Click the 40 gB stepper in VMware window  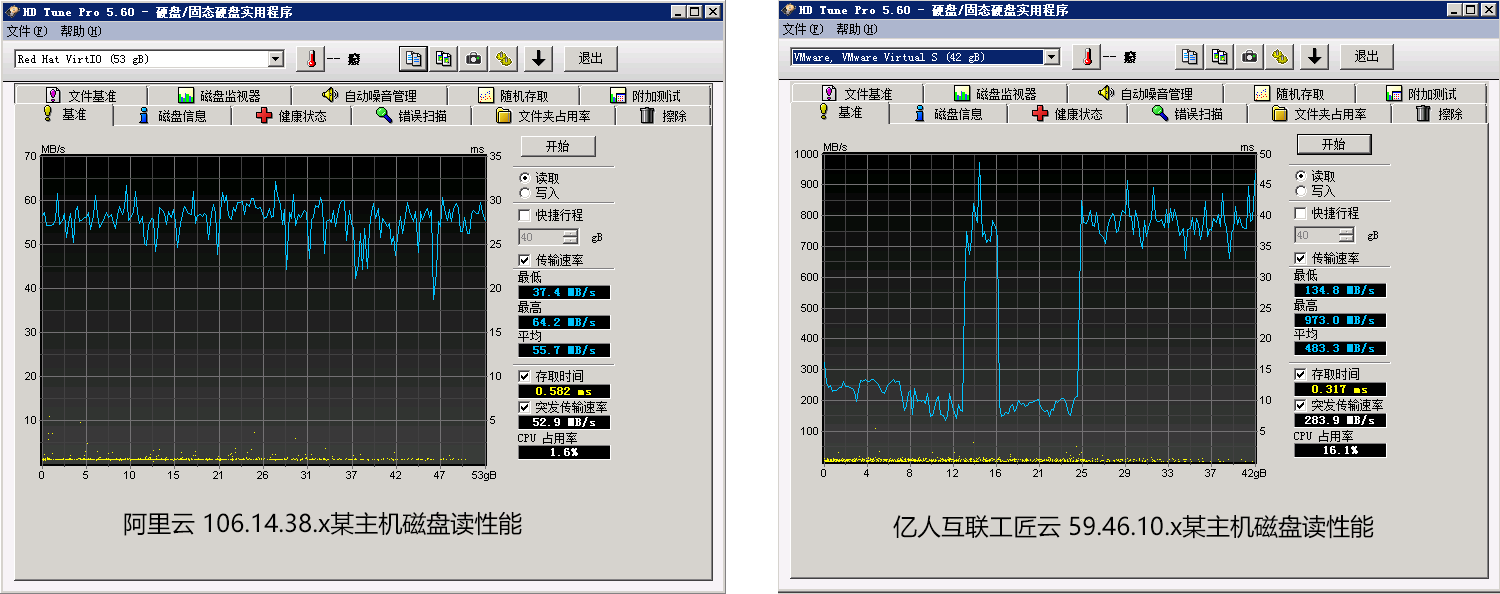click(1346, 235)
